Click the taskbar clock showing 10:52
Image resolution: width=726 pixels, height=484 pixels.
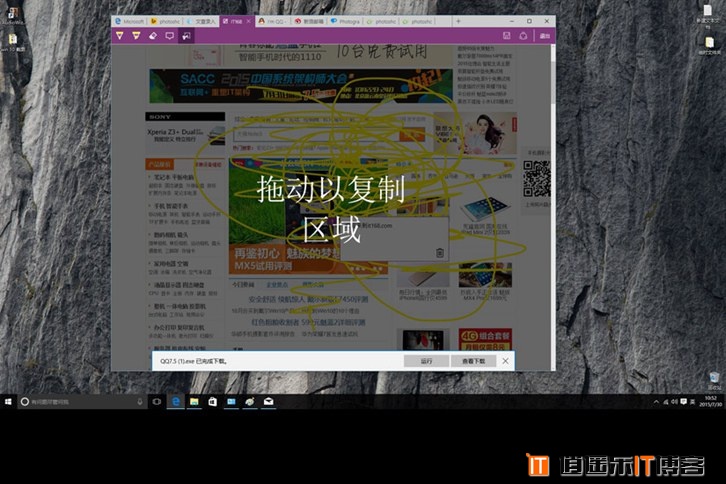710,401
